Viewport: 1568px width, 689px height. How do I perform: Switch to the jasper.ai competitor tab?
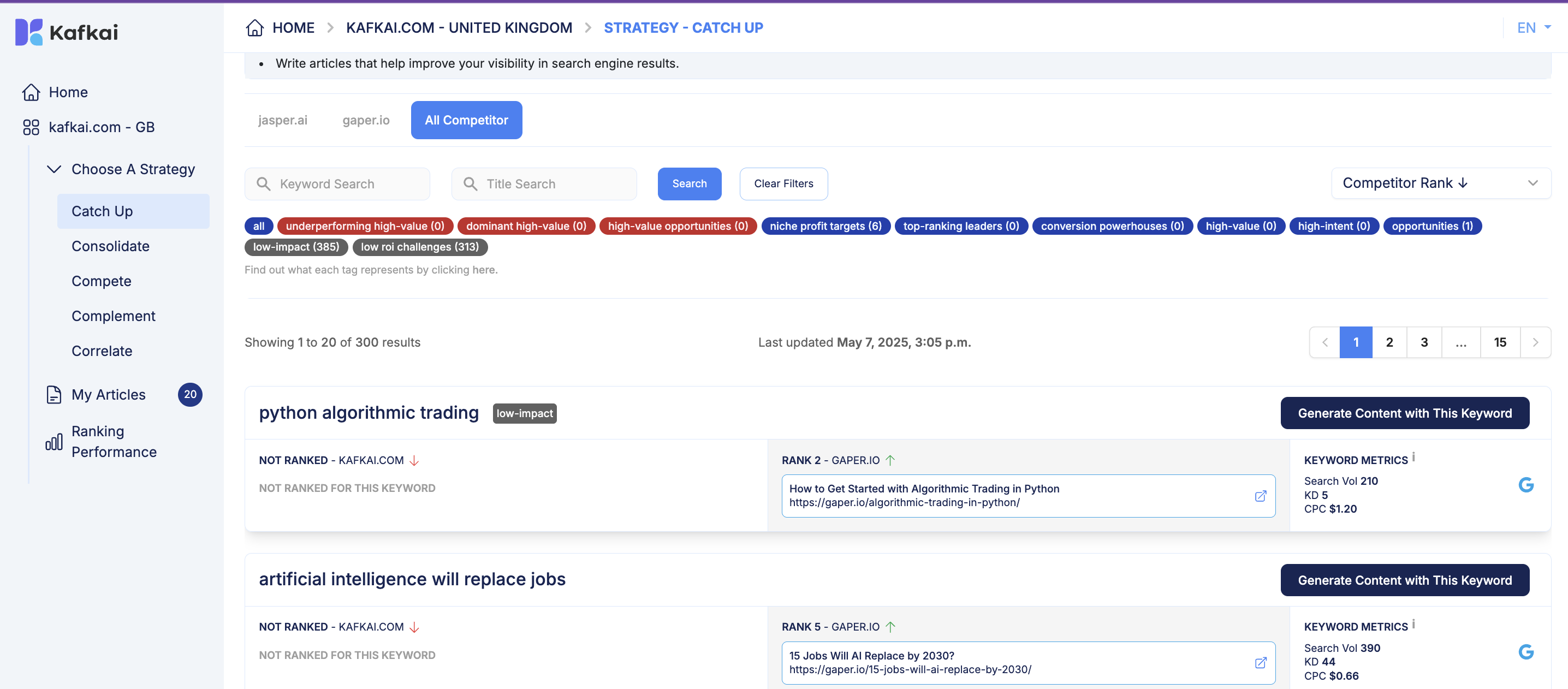click(x=282, y=120)
